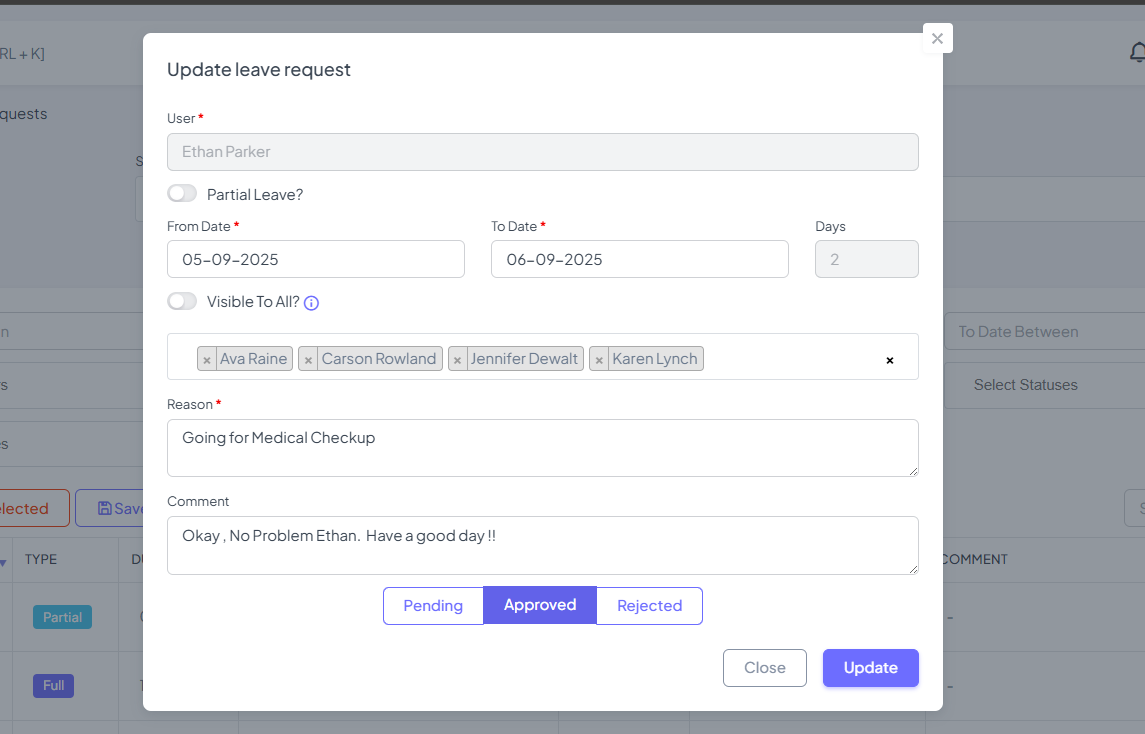The width and height of the screenshot is (1145, 734).
Task: Remove the Jennifer Dewalt tag
Action: [457, 358]
